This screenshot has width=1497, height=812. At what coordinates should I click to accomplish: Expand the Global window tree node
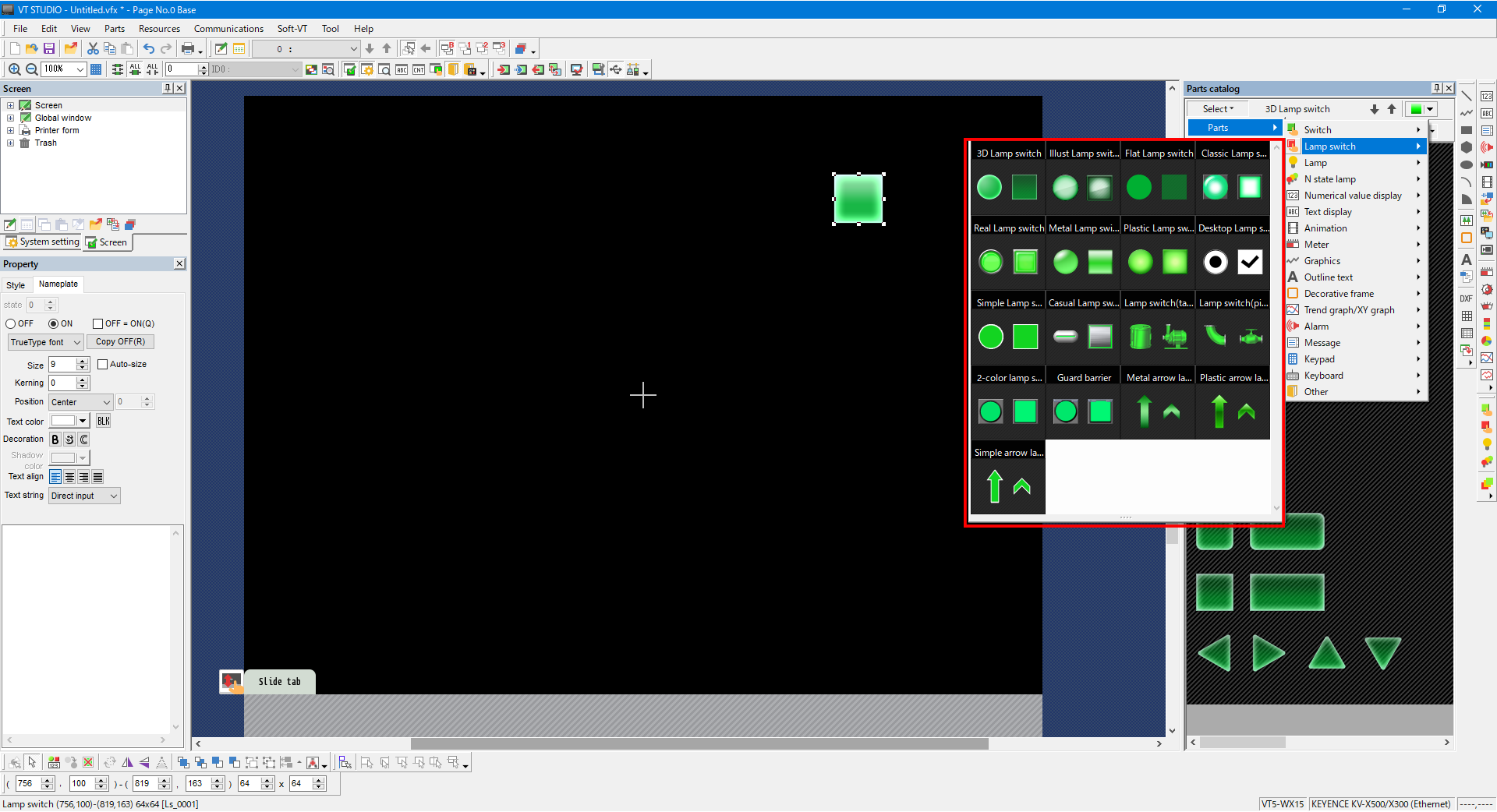10,118
